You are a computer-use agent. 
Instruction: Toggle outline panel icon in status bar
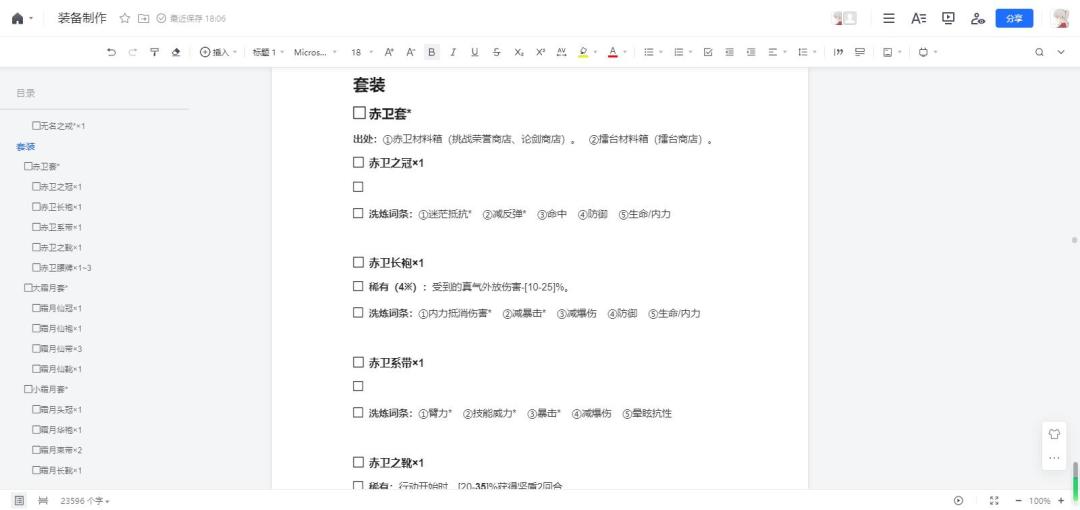(x=19, y=500)
